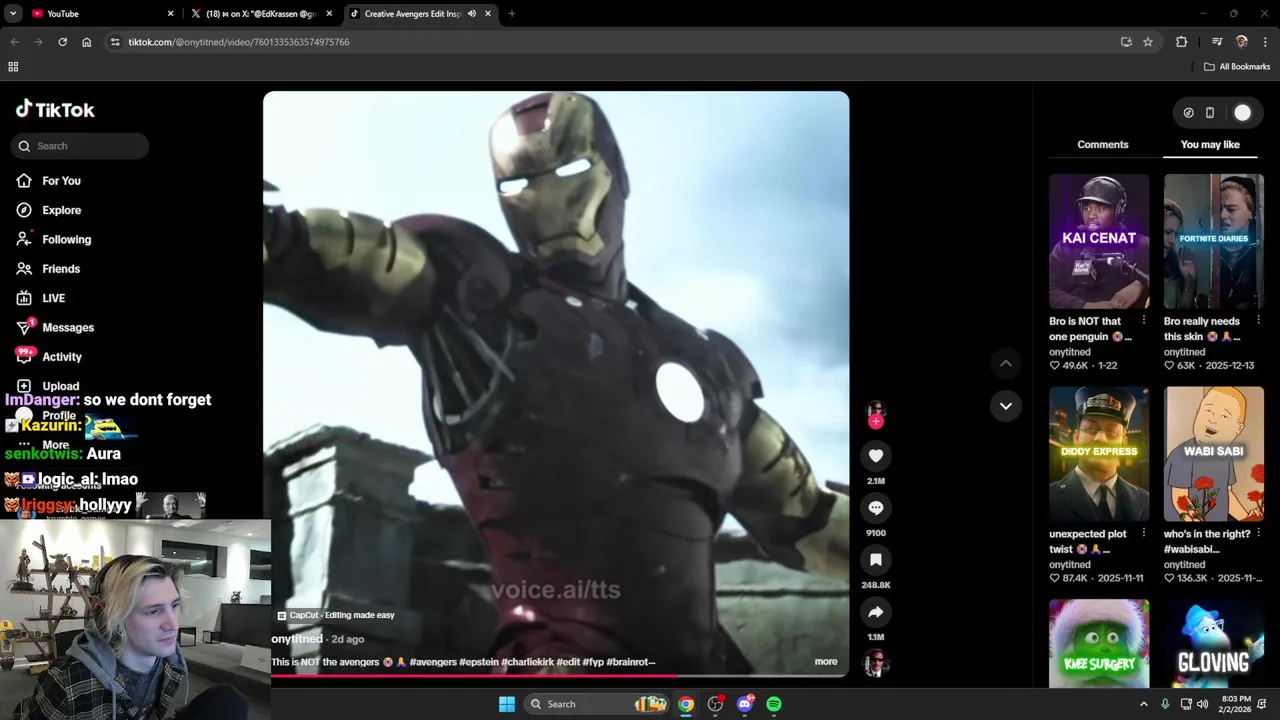View site information icon in address bar

(x=115, y=42)
